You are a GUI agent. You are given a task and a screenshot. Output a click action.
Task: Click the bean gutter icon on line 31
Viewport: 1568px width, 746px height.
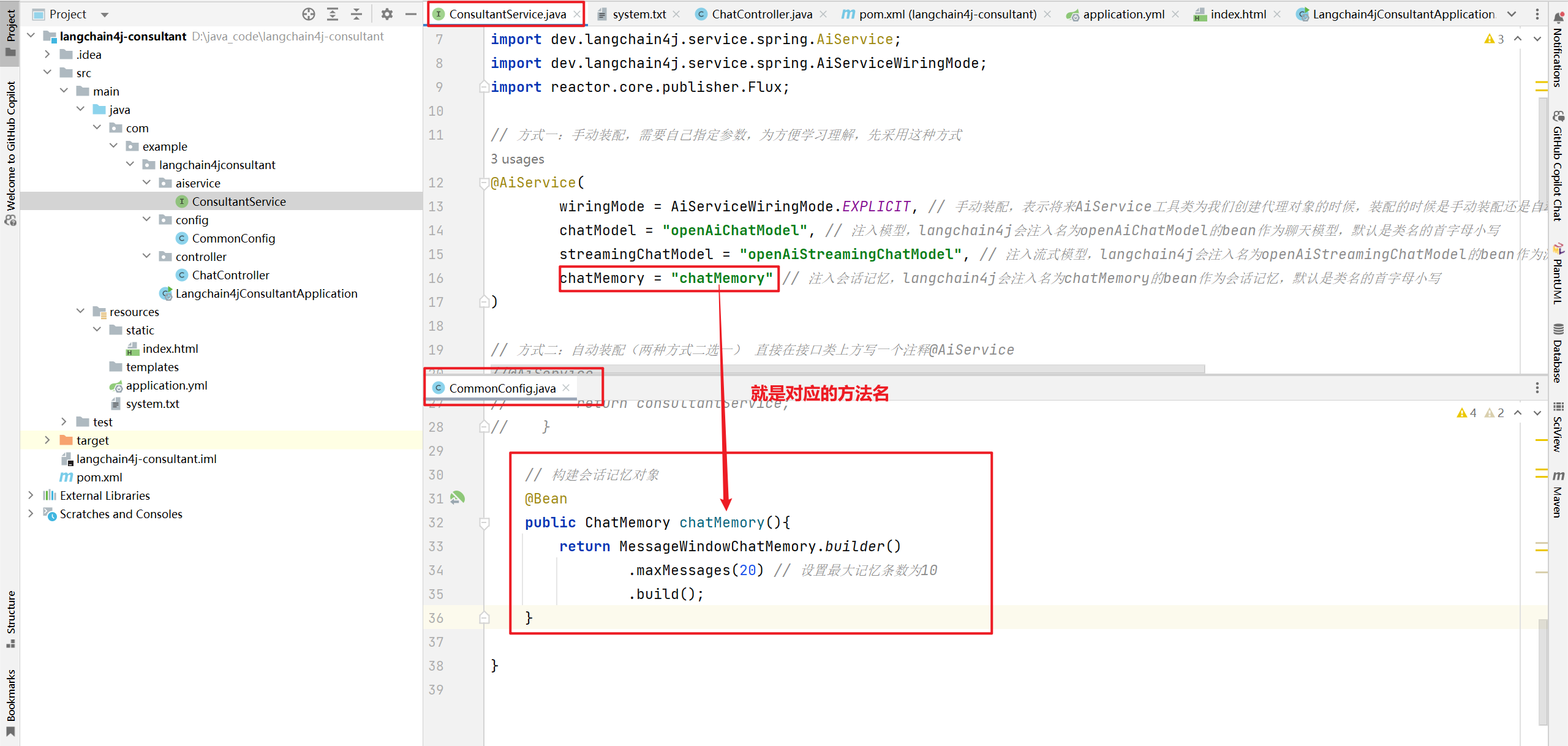(457, 498)
